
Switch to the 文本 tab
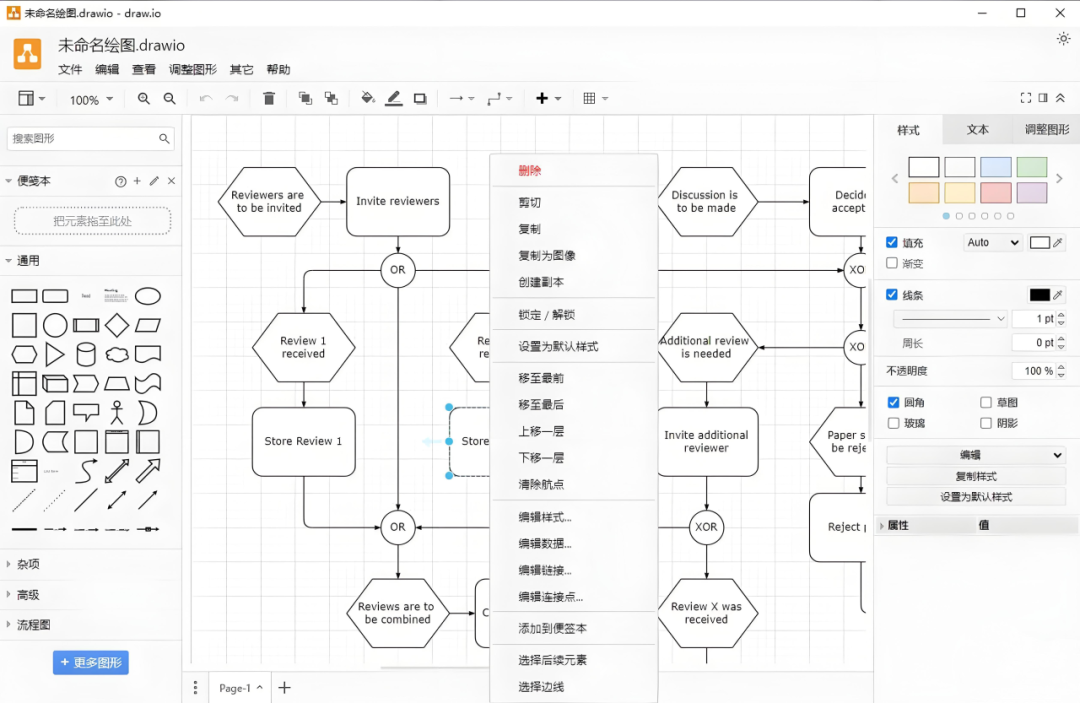[x=977, y=130]
